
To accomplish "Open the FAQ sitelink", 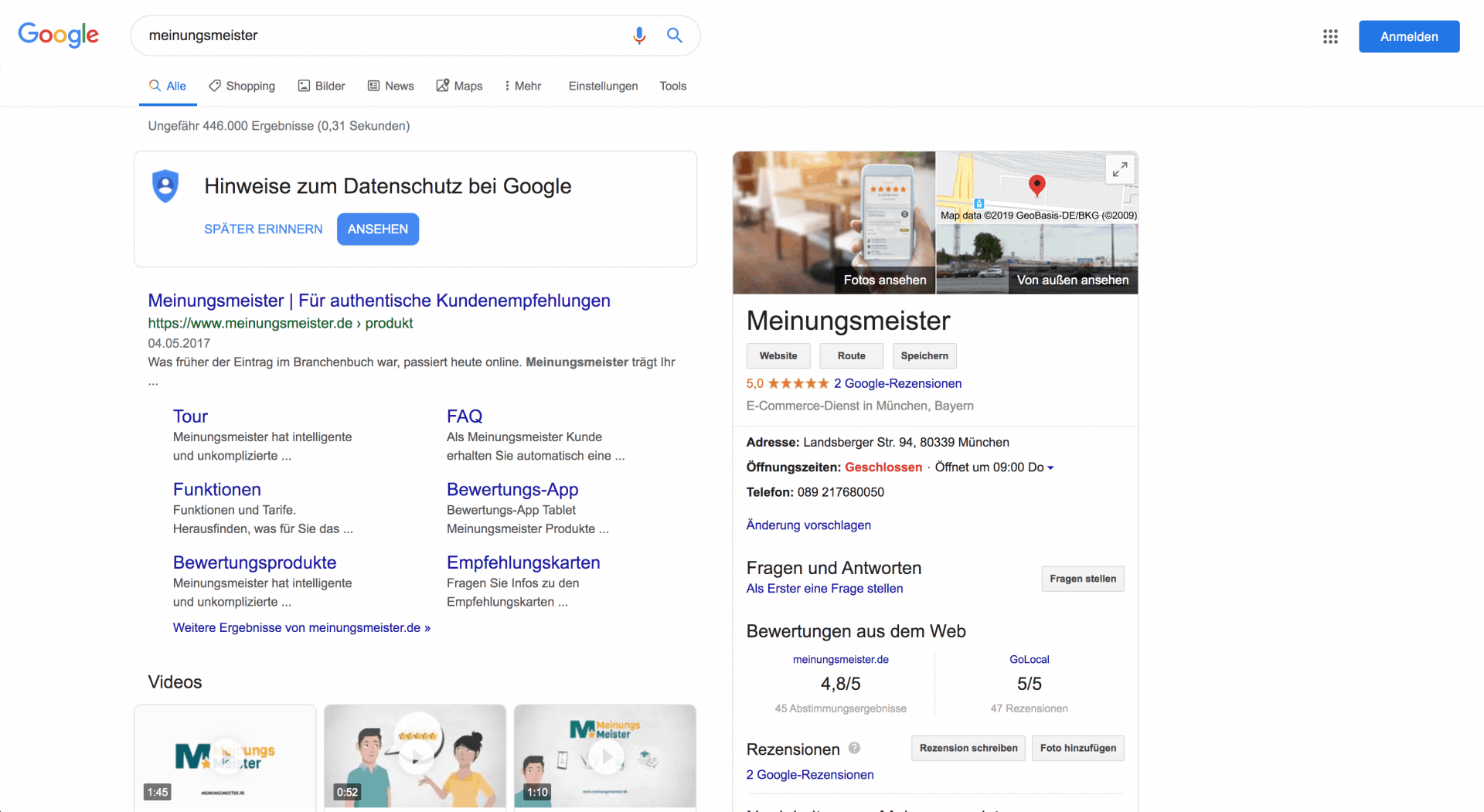I will click(x=465, y=416).
